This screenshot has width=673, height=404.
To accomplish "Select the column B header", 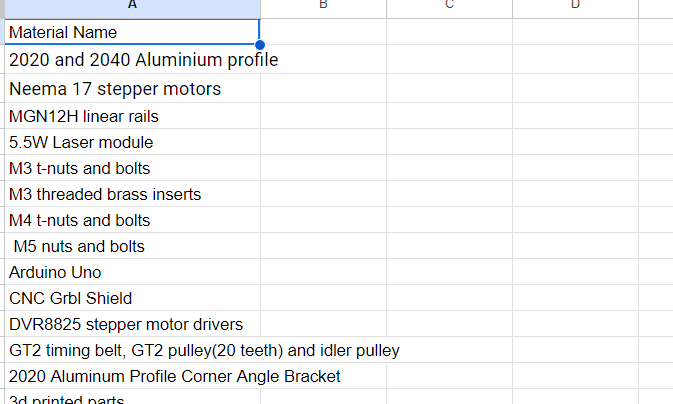I will coord(323,6).
